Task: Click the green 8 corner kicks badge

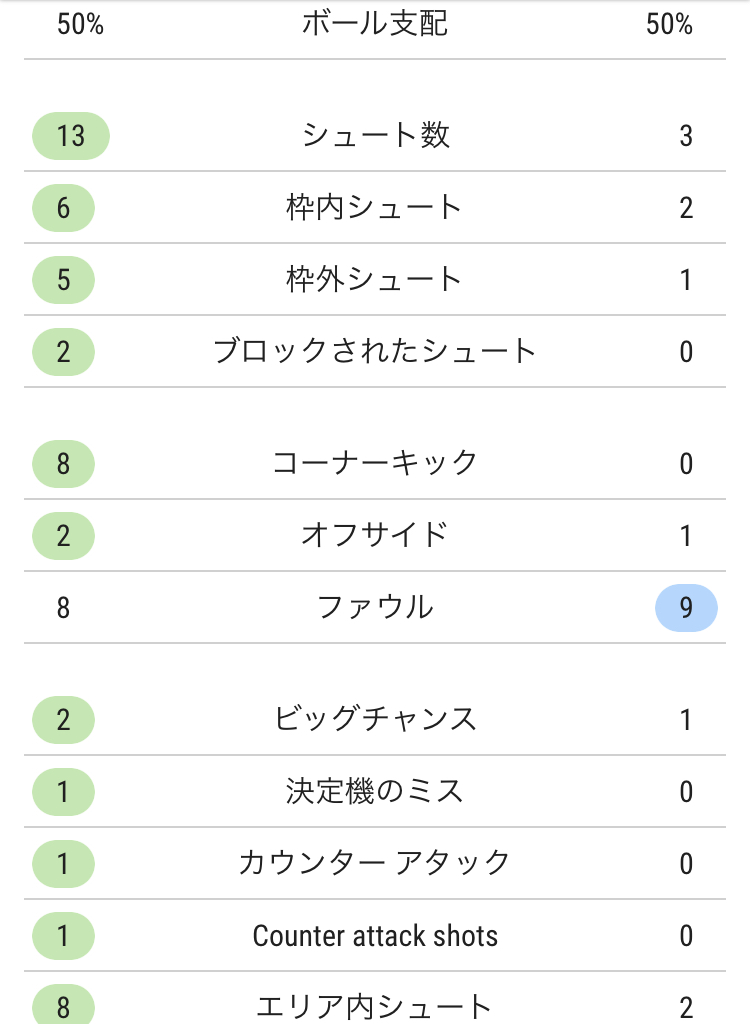Action: (x=63, y=464)
